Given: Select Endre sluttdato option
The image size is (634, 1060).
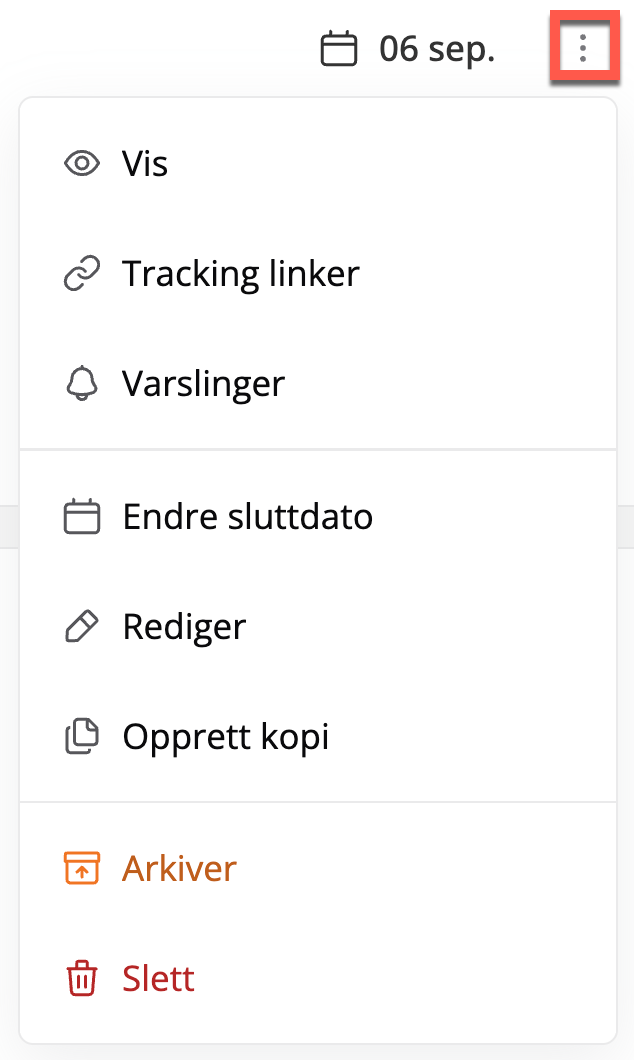Looking at the screenshot, I should 318,517.
